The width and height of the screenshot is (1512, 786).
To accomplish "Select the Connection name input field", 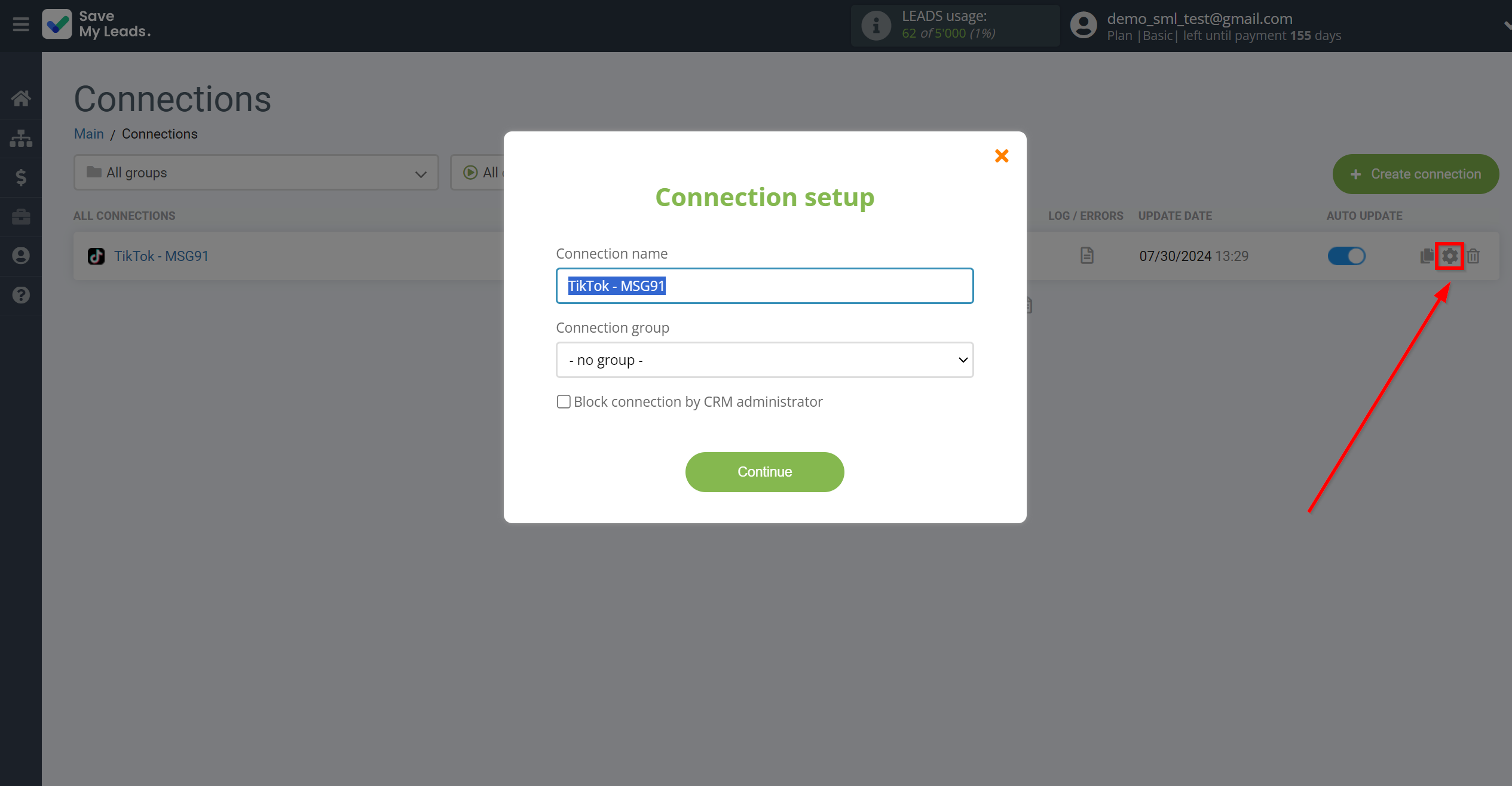I will (765, 285).
